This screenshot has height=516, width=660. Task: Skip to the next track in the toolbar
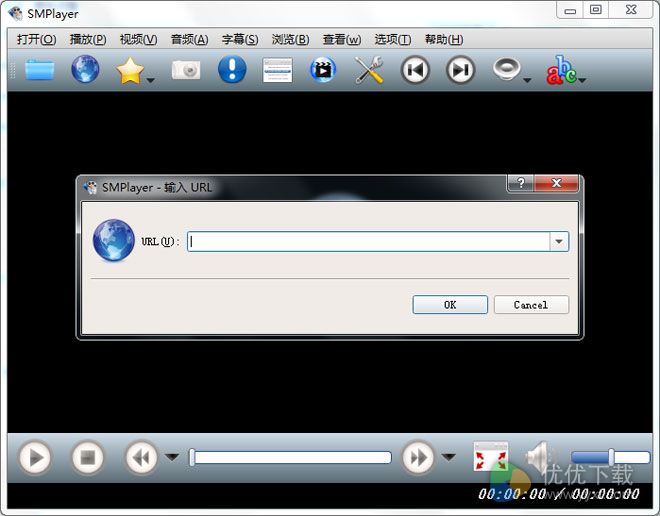(460, 70)
